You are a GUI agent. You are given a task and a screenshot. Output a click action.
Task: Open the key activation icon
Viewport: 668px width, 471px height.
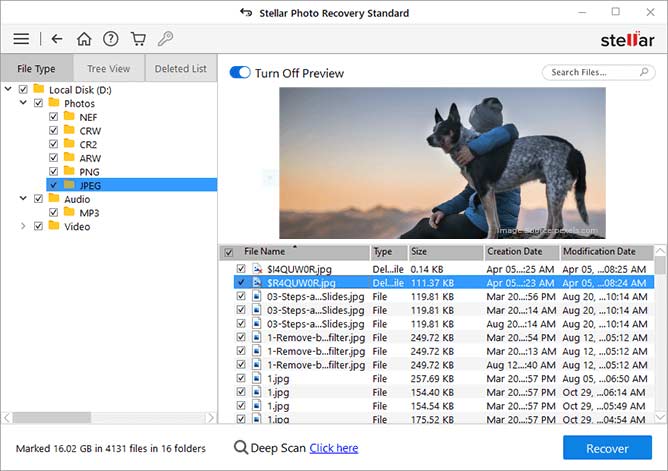(x=165, y=39)
